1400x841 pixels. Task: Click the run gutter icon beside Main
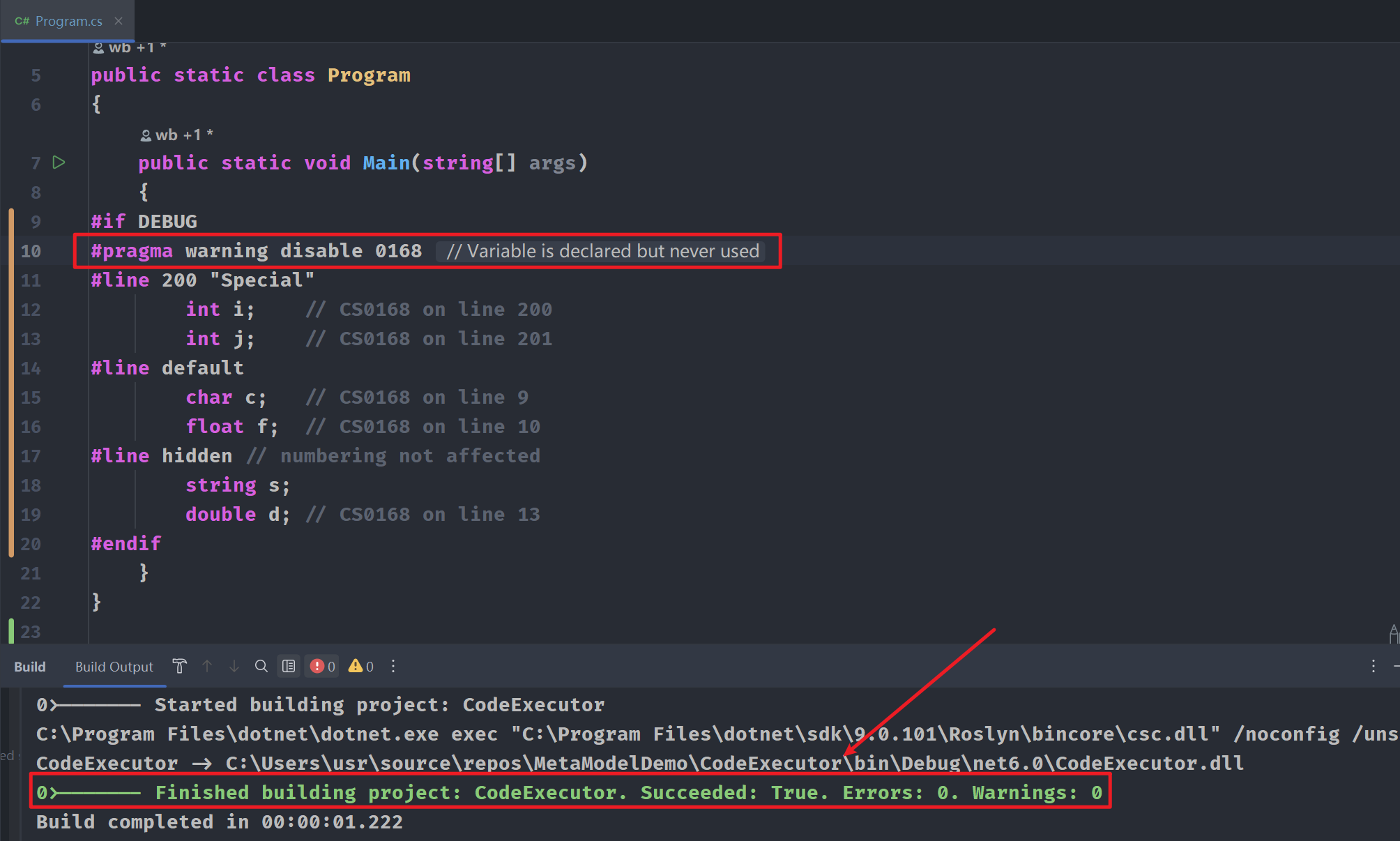coord(59,162)
